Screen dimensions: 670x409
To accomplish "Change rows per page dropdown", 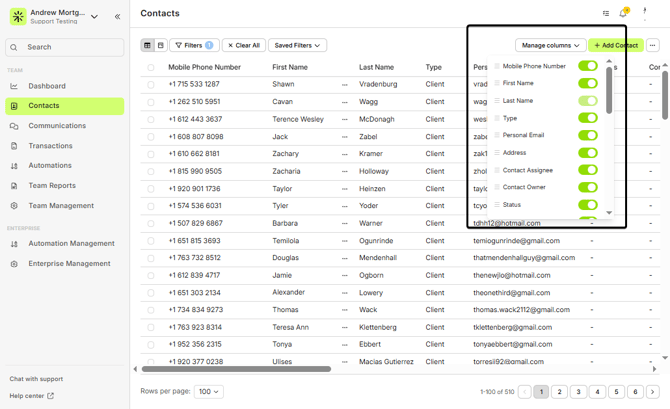I will click(209, 392).
